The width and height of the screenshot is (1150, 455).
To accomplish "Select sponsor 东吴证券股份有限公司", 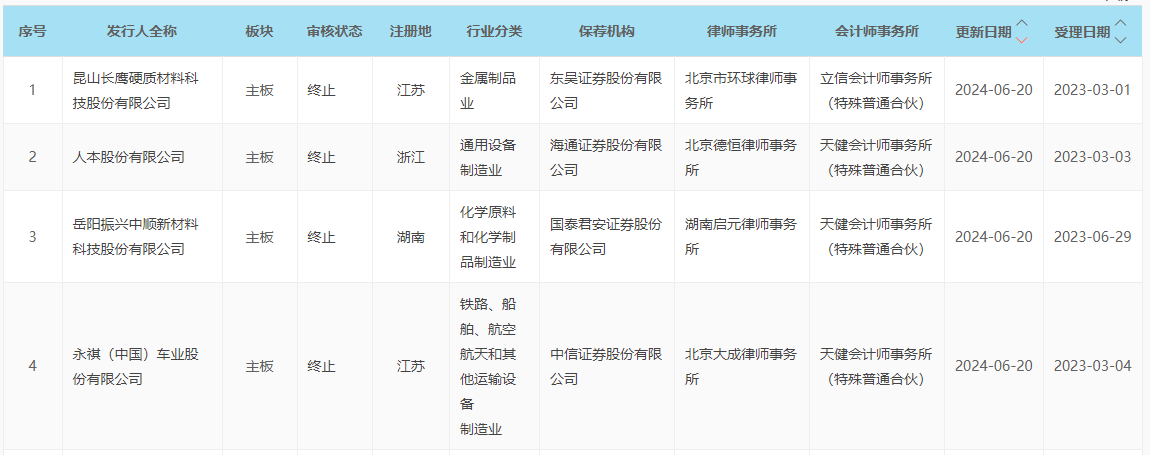I will pyautogui.click(x=607, y=90).
